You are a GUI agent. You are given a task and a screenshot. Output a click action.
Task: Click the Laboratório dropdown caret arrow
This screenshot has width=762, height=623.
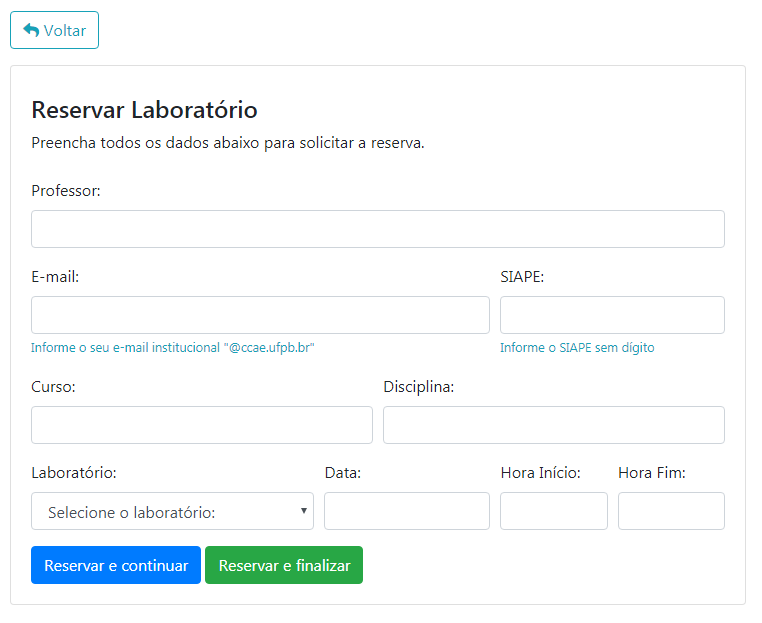point(303,511)
